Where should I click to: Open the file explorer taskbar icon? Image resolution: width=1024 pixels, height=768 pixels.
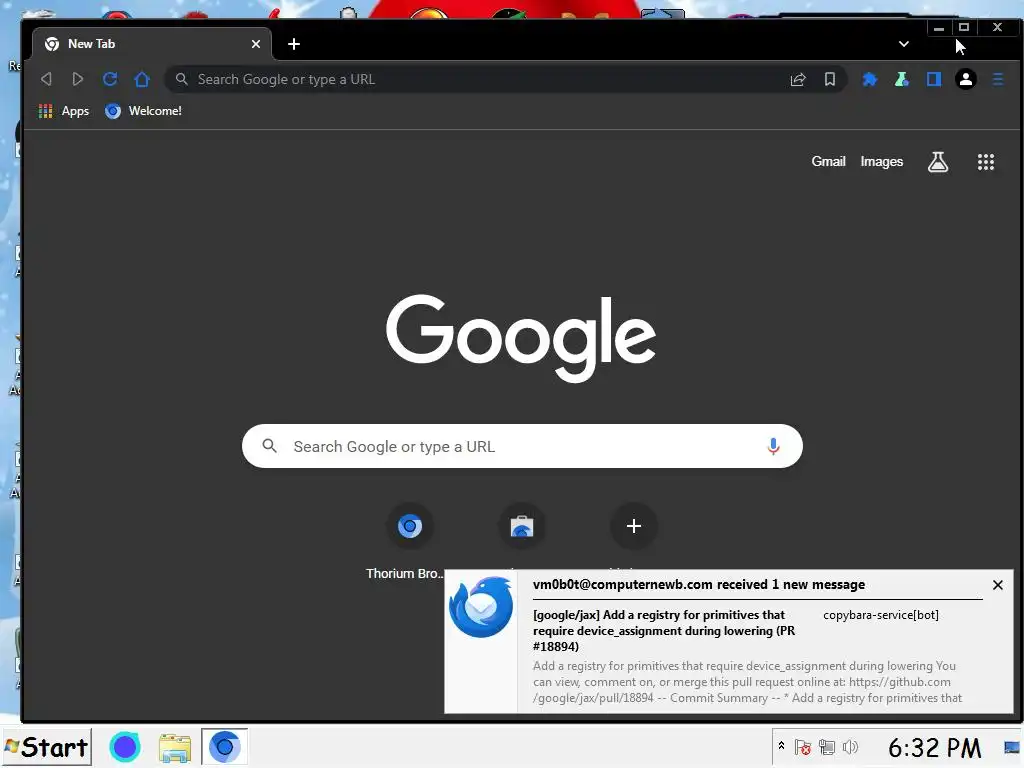tap(174, 748)
